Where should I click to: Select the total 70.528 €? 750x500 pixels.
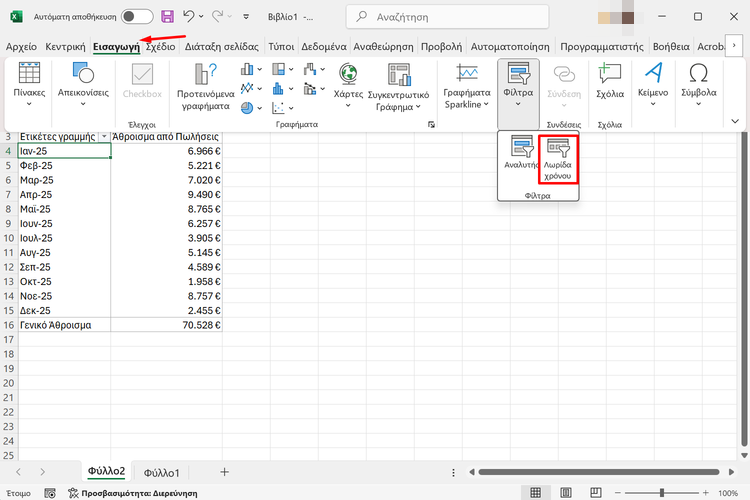(166, 325)
